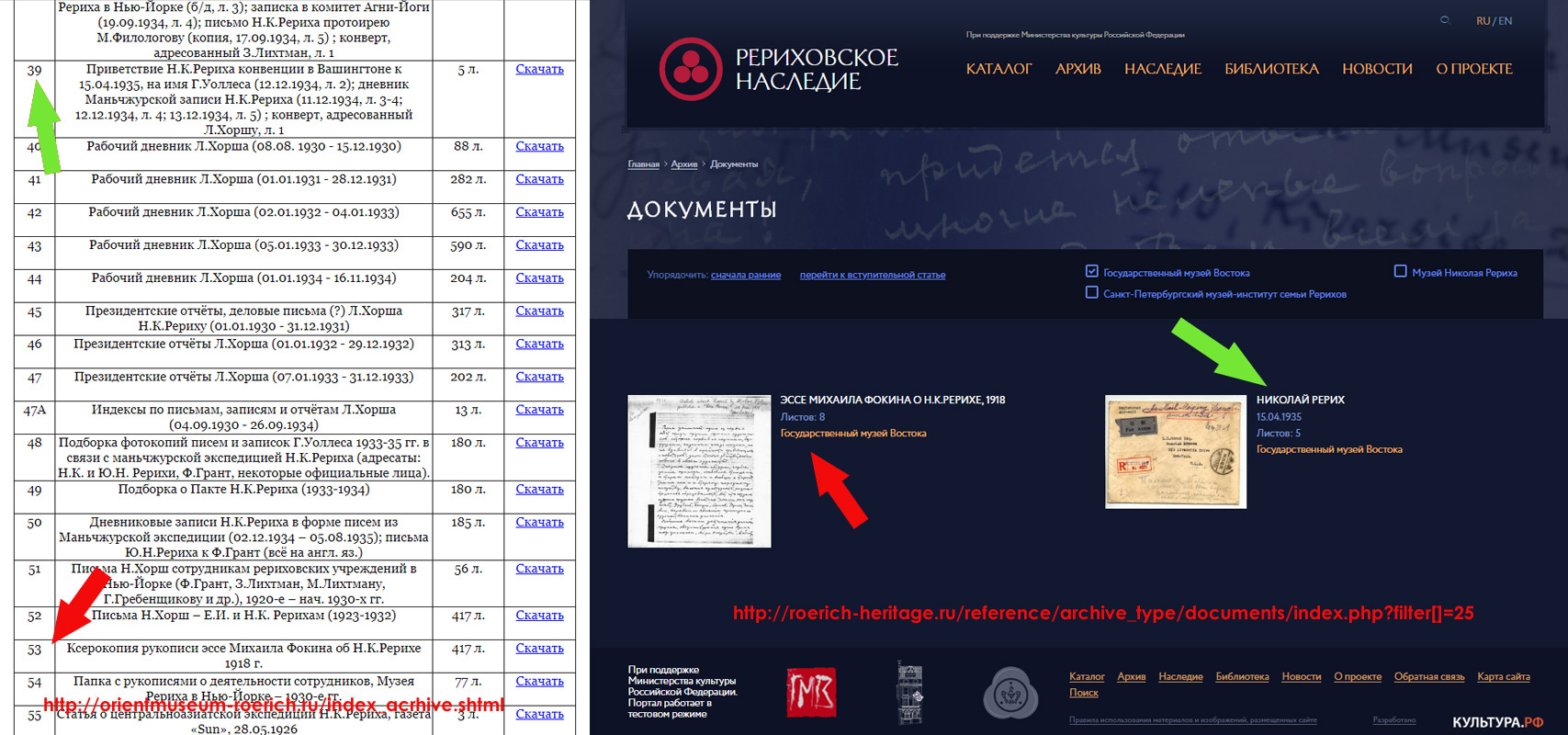Click Скачать in row 46 (313 л.)

[x=539, y=344]
